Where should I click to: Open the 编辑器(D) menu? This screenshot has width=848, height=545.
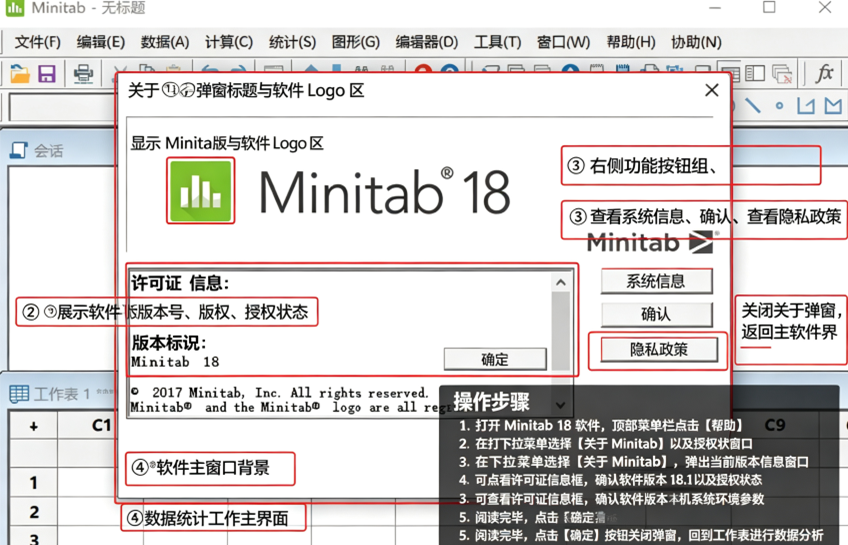click(427, 42)
